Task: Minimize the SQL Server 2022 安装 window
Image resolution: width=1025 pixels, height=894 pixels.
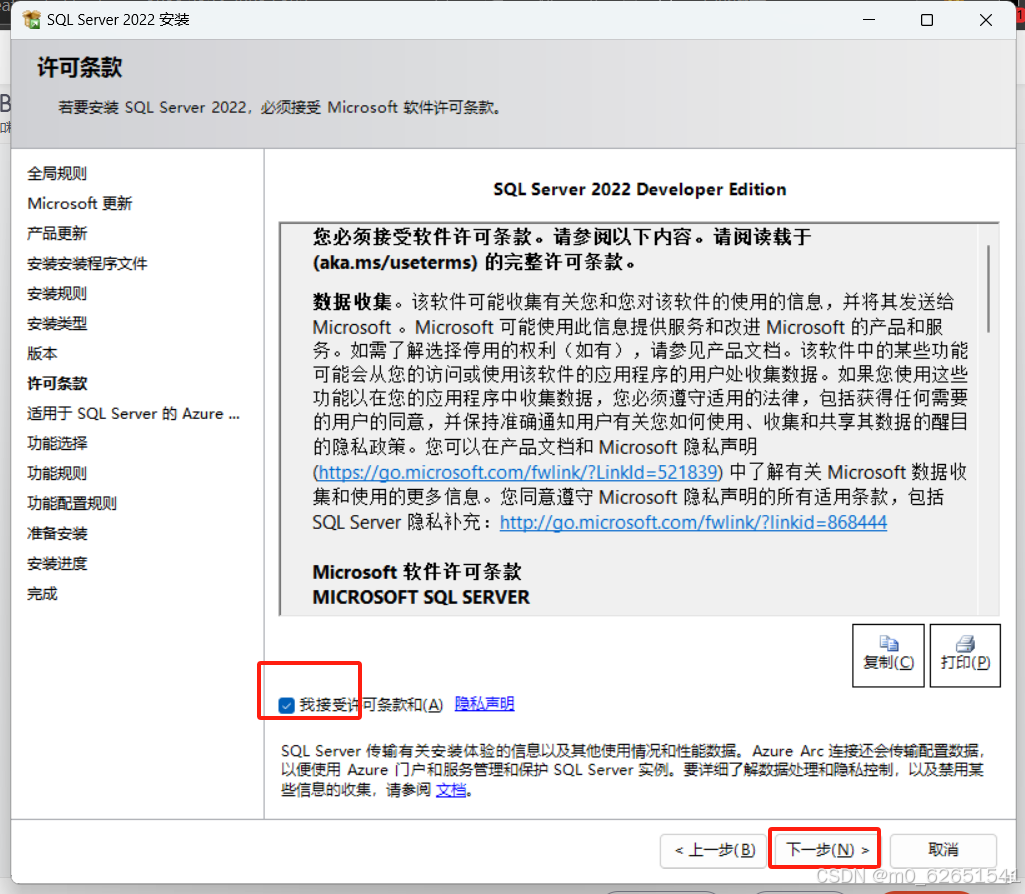Action: pyautogui.click(x=869, y=20)
